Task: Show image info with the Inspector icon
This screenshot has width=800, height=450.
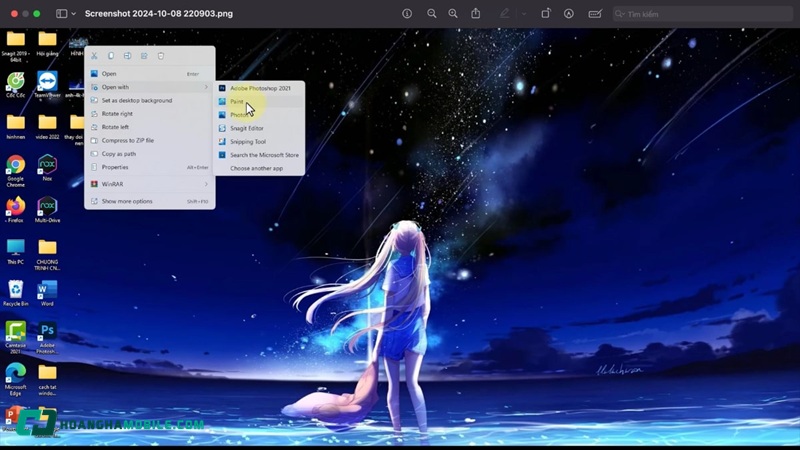Action: (407, 14)
